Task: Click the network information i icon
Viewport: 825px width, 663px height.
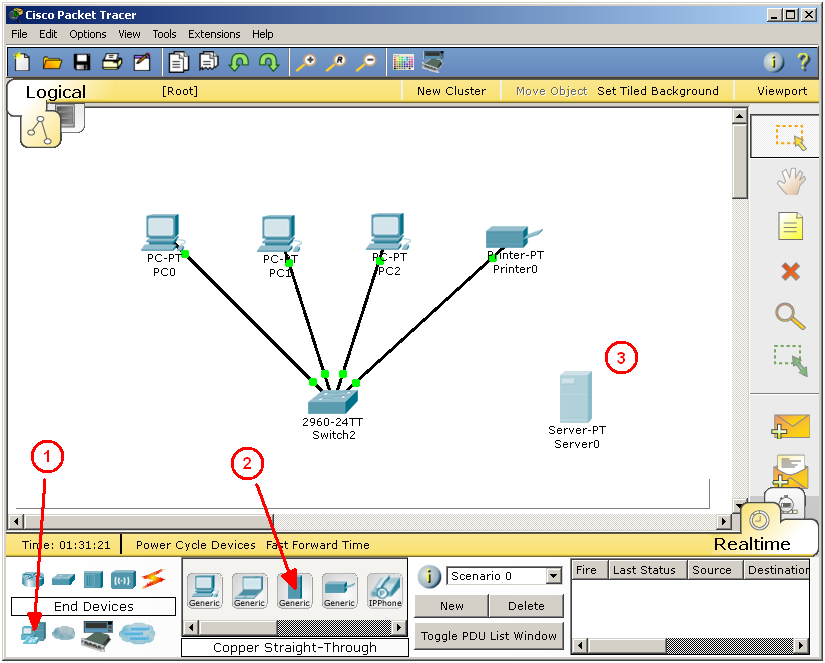Action: point(773,62)
